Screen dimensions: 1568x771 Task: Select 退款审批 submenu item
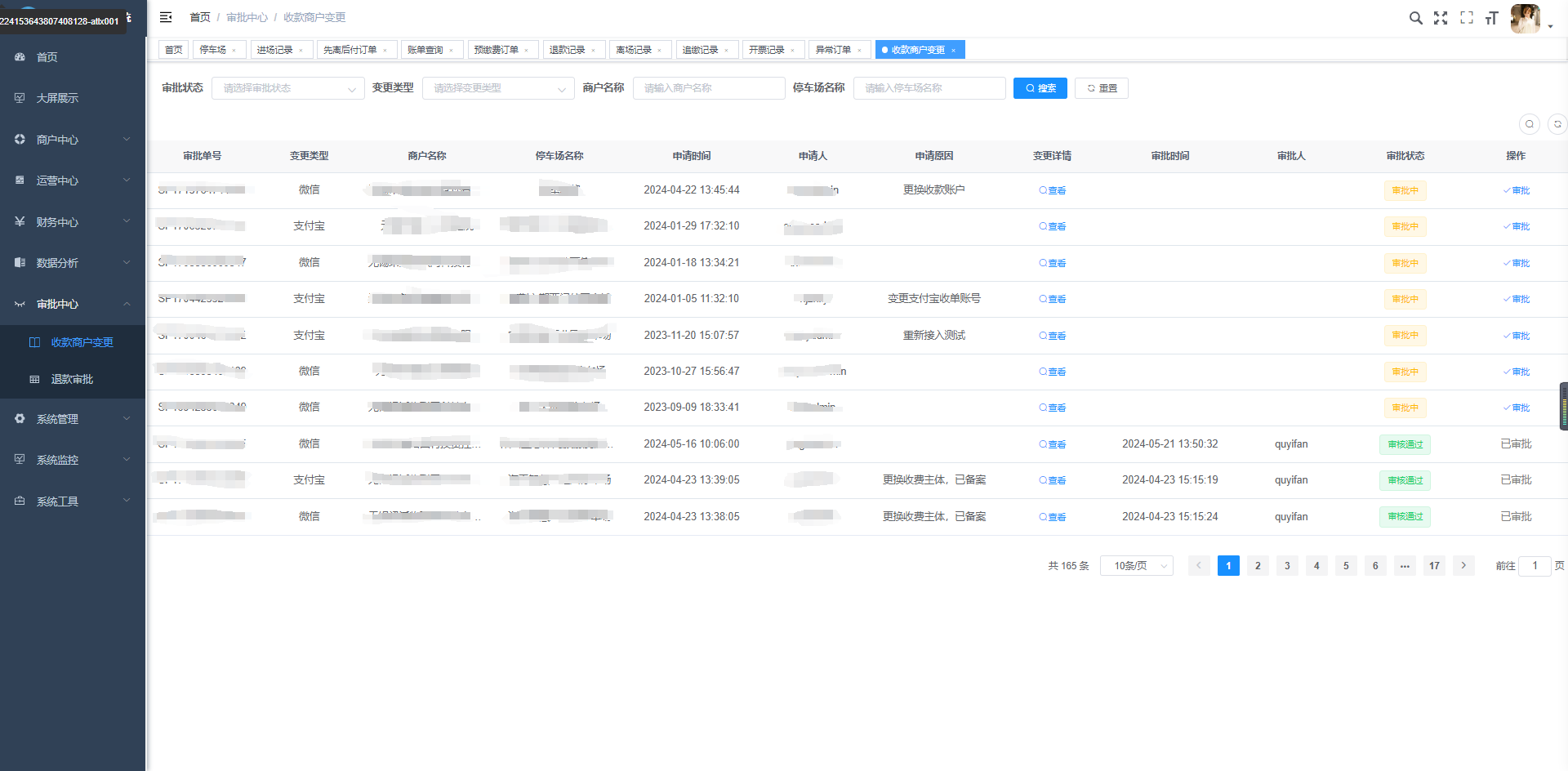click(x=73, y=379)
